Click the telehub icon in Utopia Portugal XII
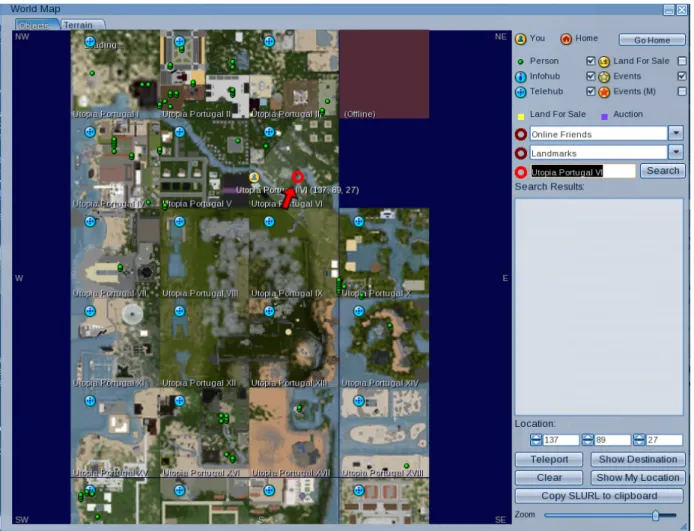The image size is (694, 531). (179, 311)
